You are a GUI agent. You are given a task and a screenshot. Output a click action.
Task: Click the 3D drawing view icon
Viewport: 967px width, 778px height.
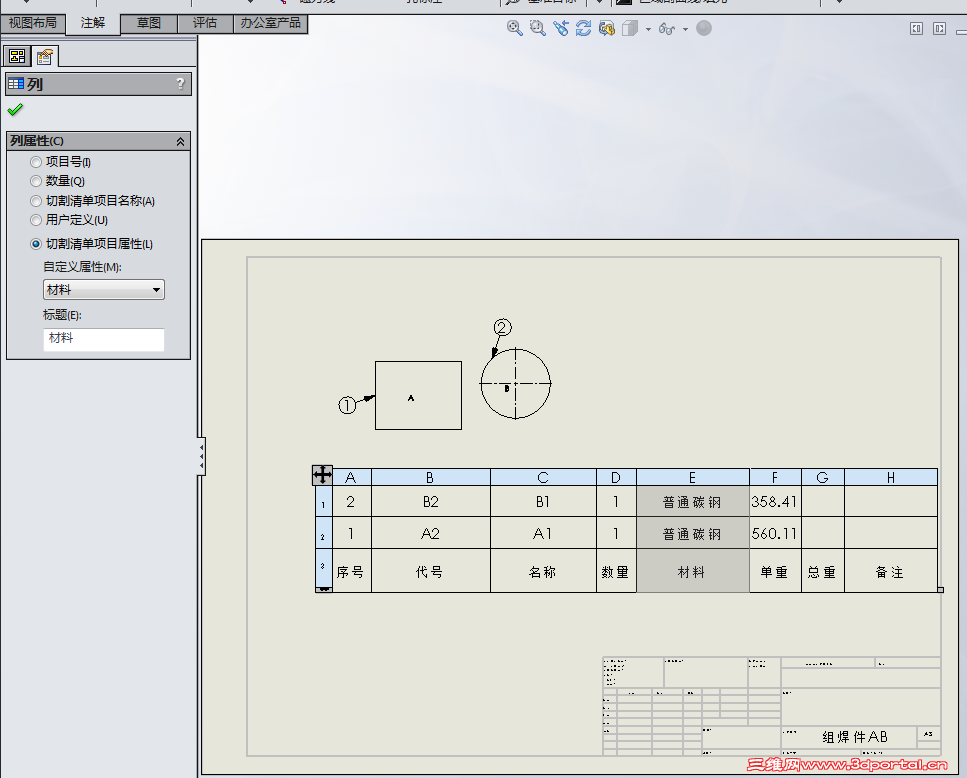(607, 28)
